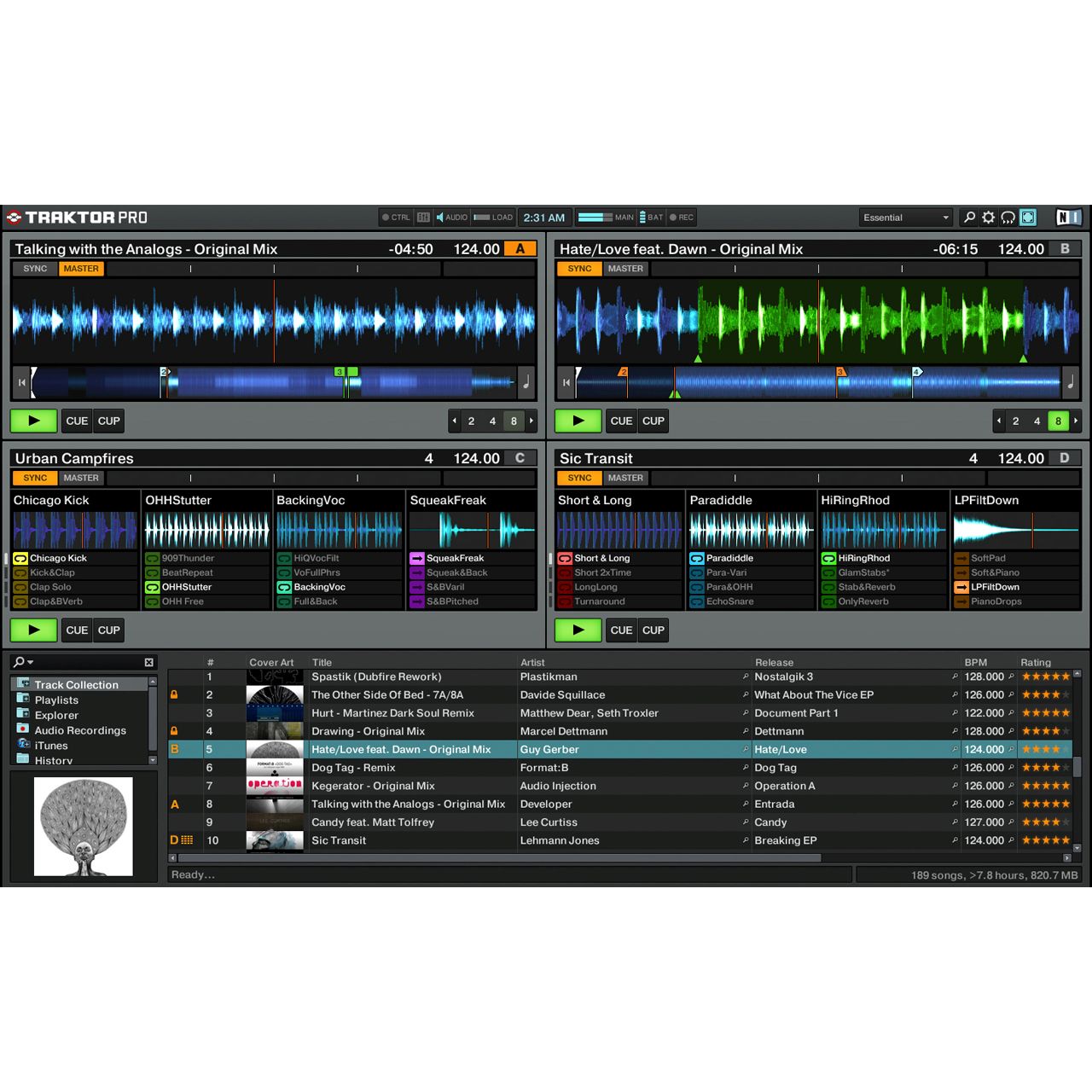Increase loop size arrow on Deck A

(531, 421)
